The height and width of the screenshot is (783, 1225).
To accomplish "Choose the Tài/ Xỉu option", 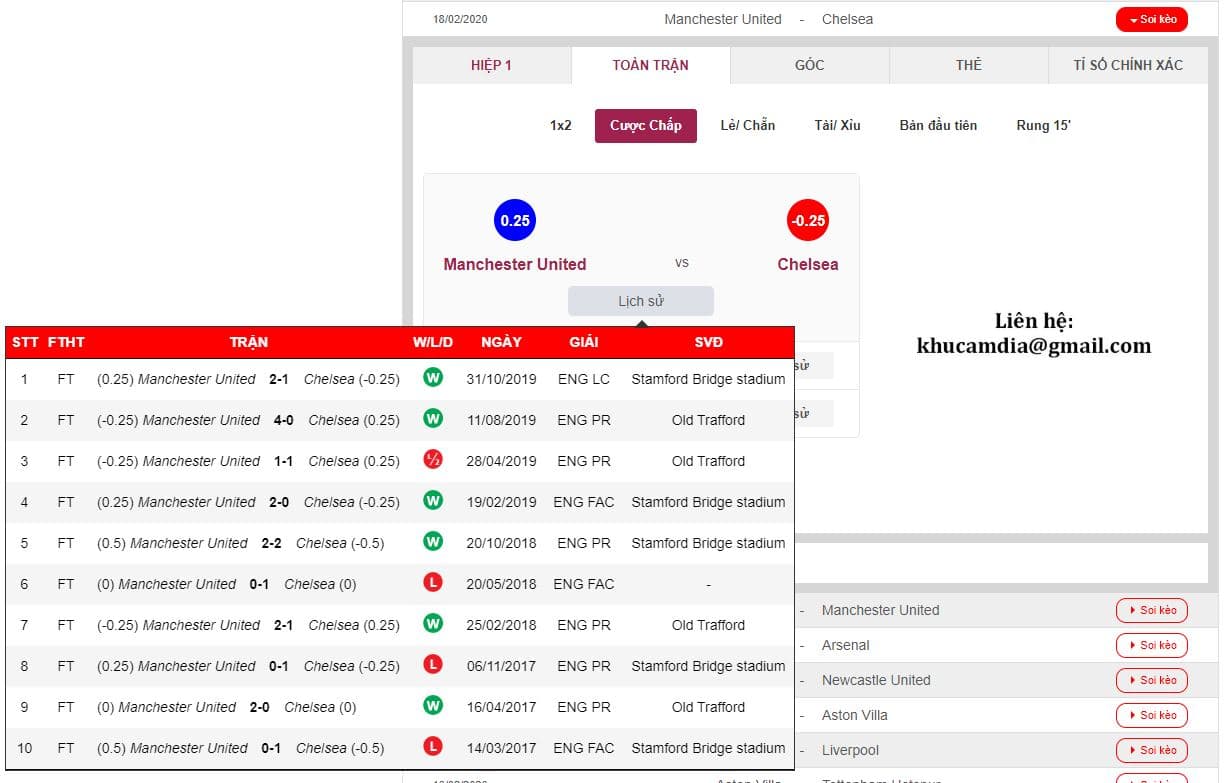I will (x=838, y=125).
